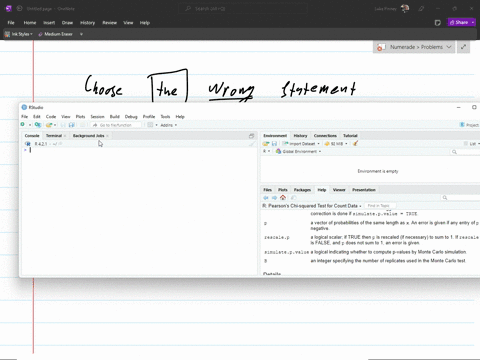
Task: Open the RStudio Tools menu
Action: click(165, 117)
